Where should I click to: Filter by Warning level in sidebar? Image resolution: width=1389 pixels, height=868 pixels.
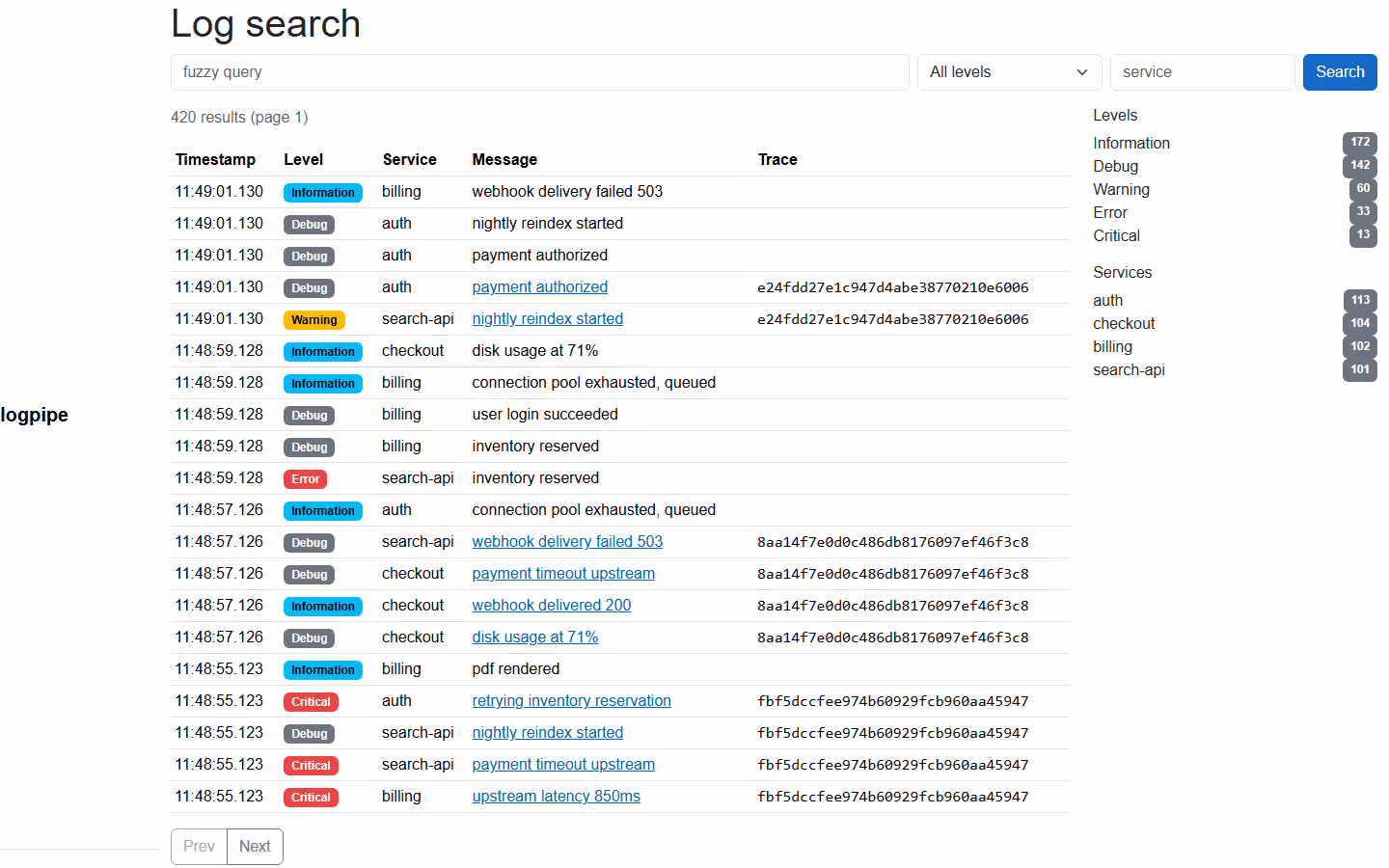tap(1121, 189)
